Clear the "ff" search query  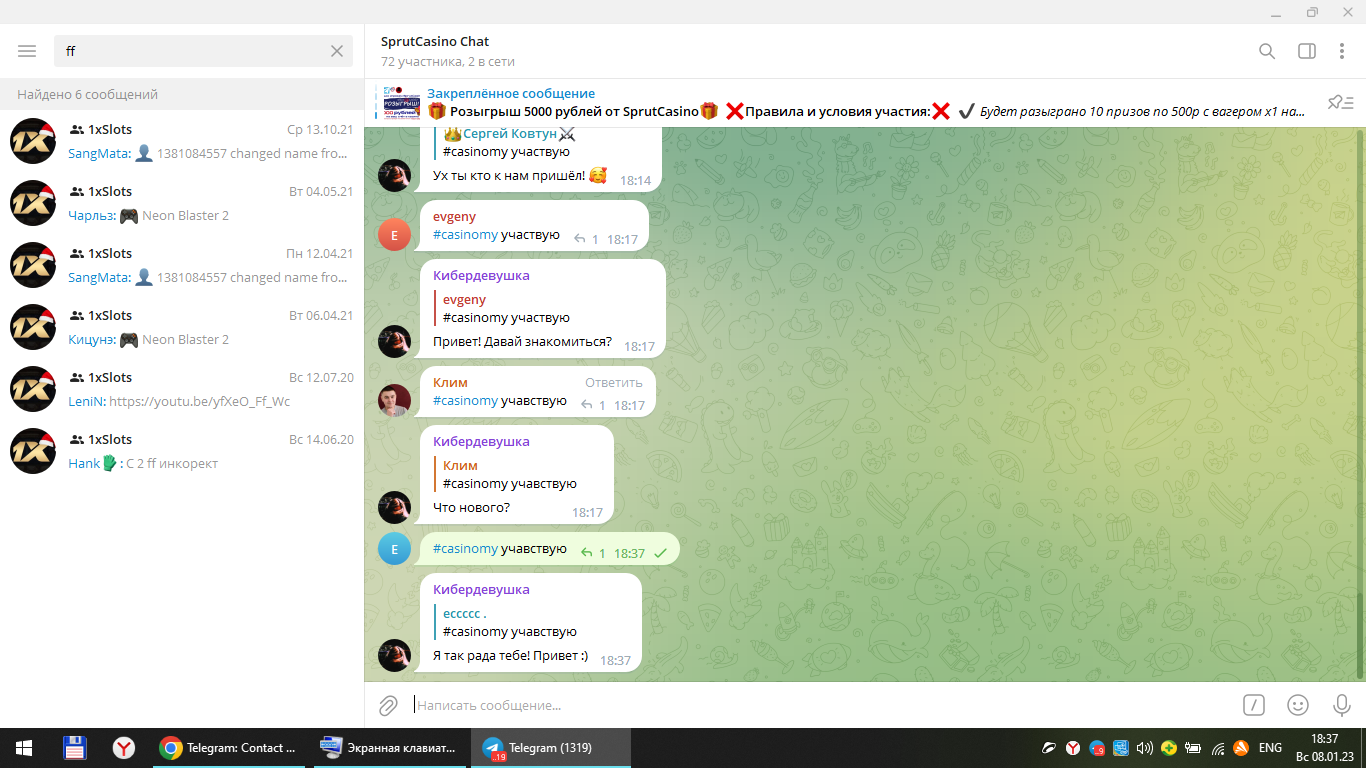337,51
